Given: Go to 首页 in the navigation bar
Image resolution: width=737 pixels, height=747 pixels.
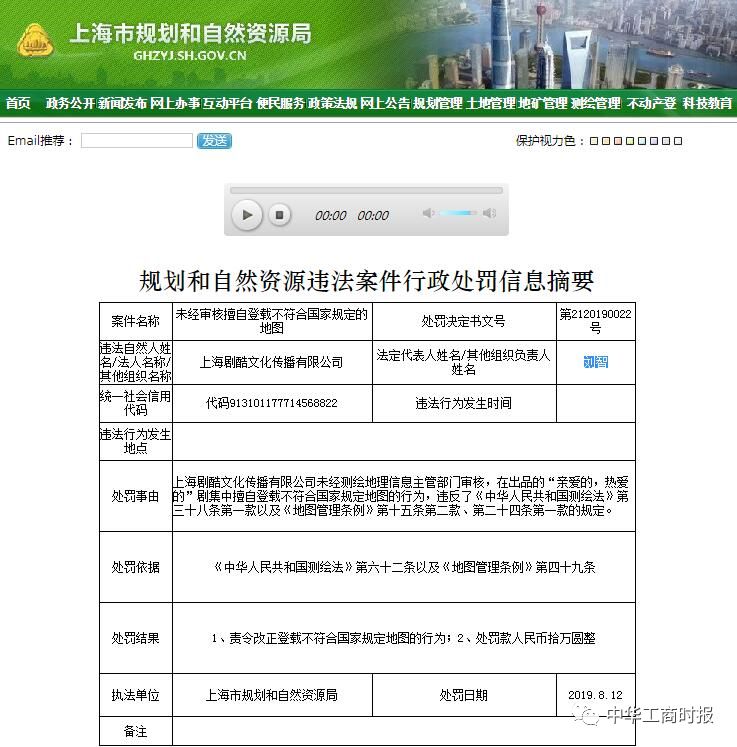Looking at the screenshot, I should [x=18, y=103].
